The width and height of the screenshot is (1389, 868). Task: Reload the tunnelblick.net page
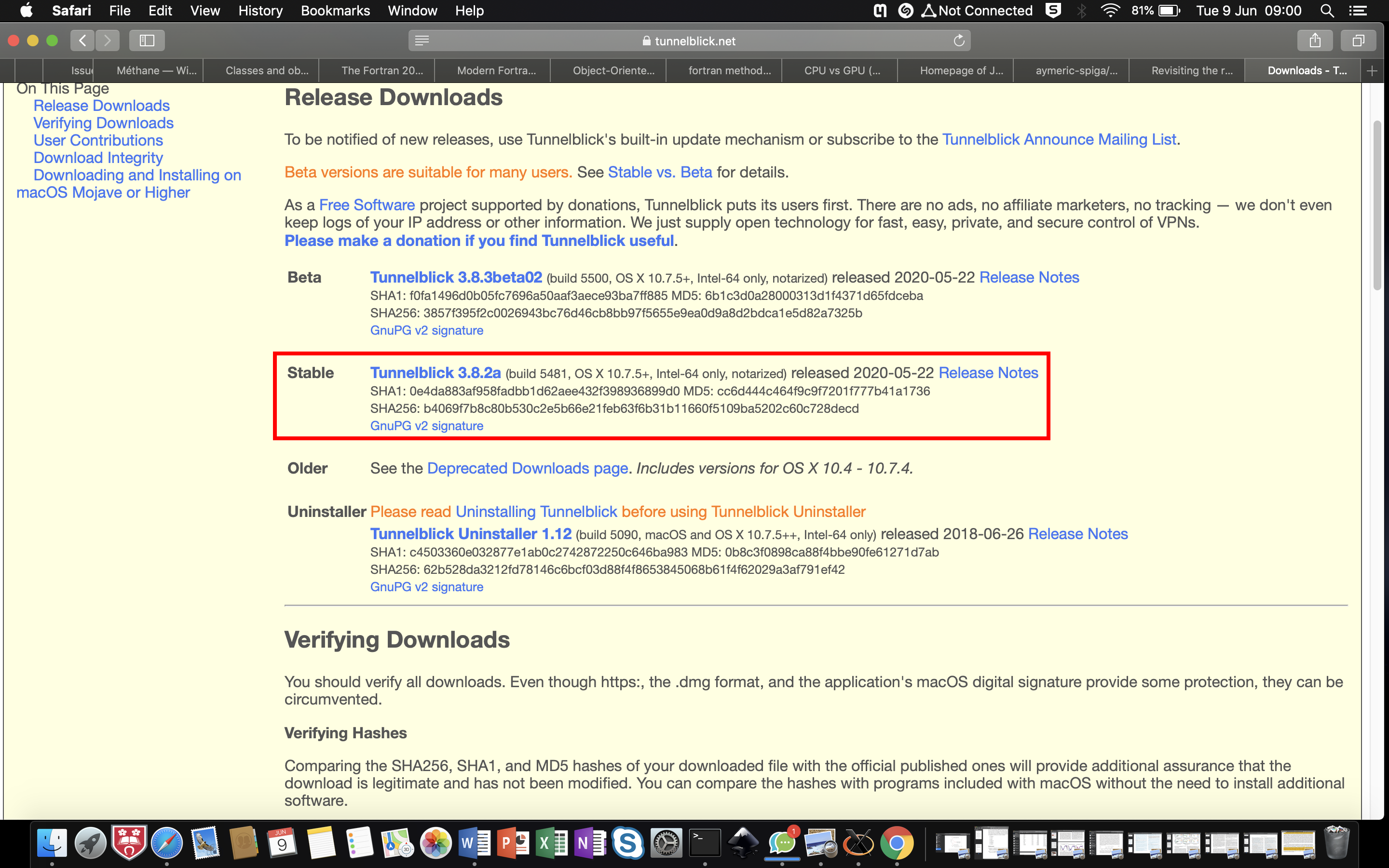(x=958, y=40)
